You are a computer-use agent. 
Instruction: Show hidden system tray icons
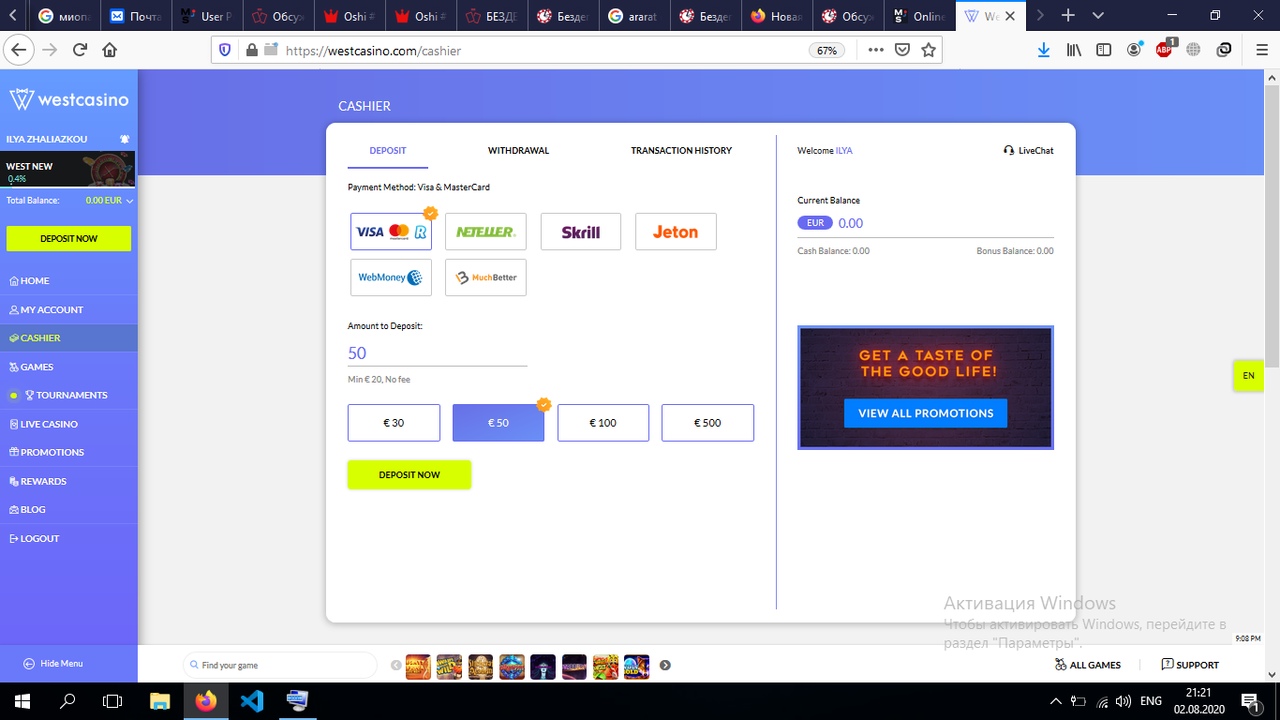[x=1055, y=701]
